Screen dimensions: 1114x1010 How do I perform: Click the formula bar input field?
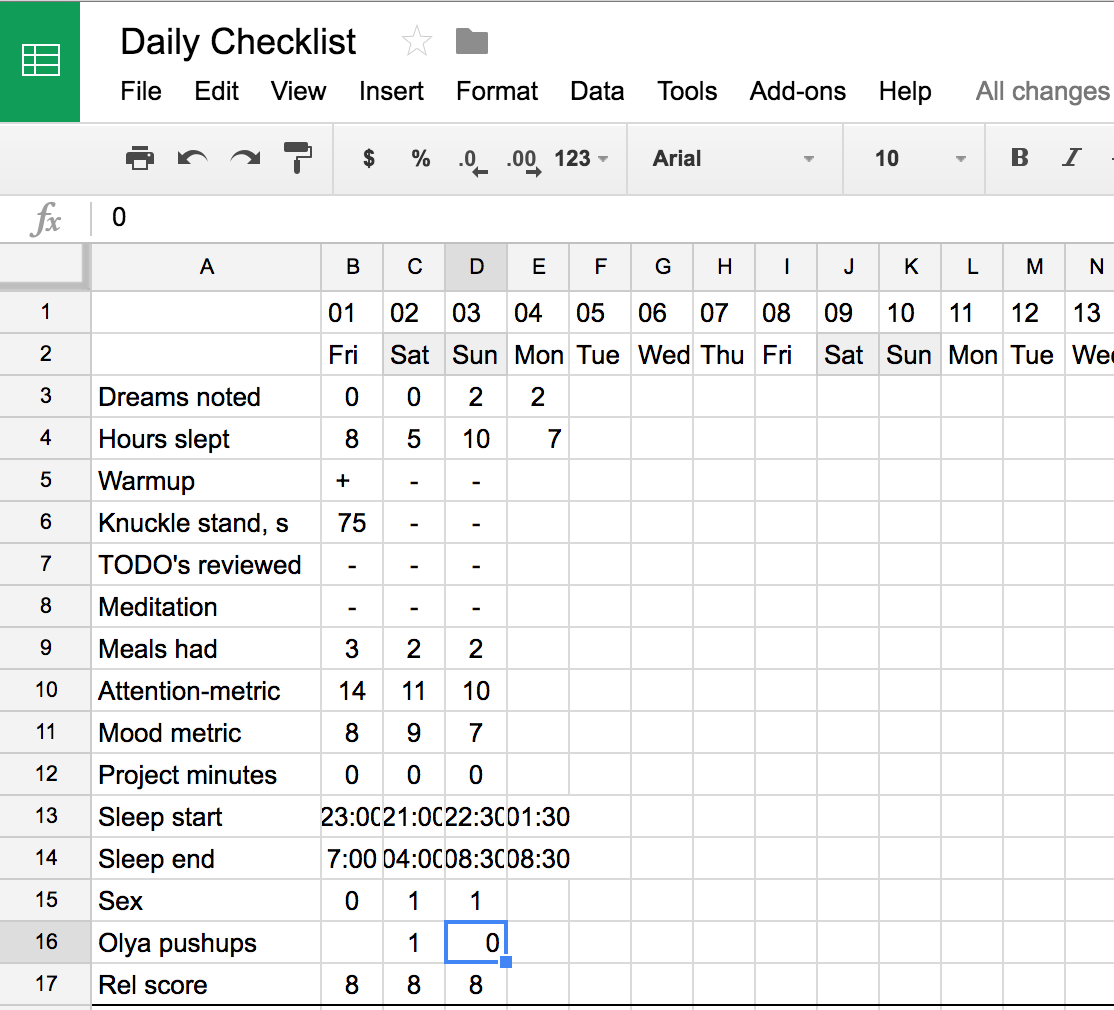(600, 217)
